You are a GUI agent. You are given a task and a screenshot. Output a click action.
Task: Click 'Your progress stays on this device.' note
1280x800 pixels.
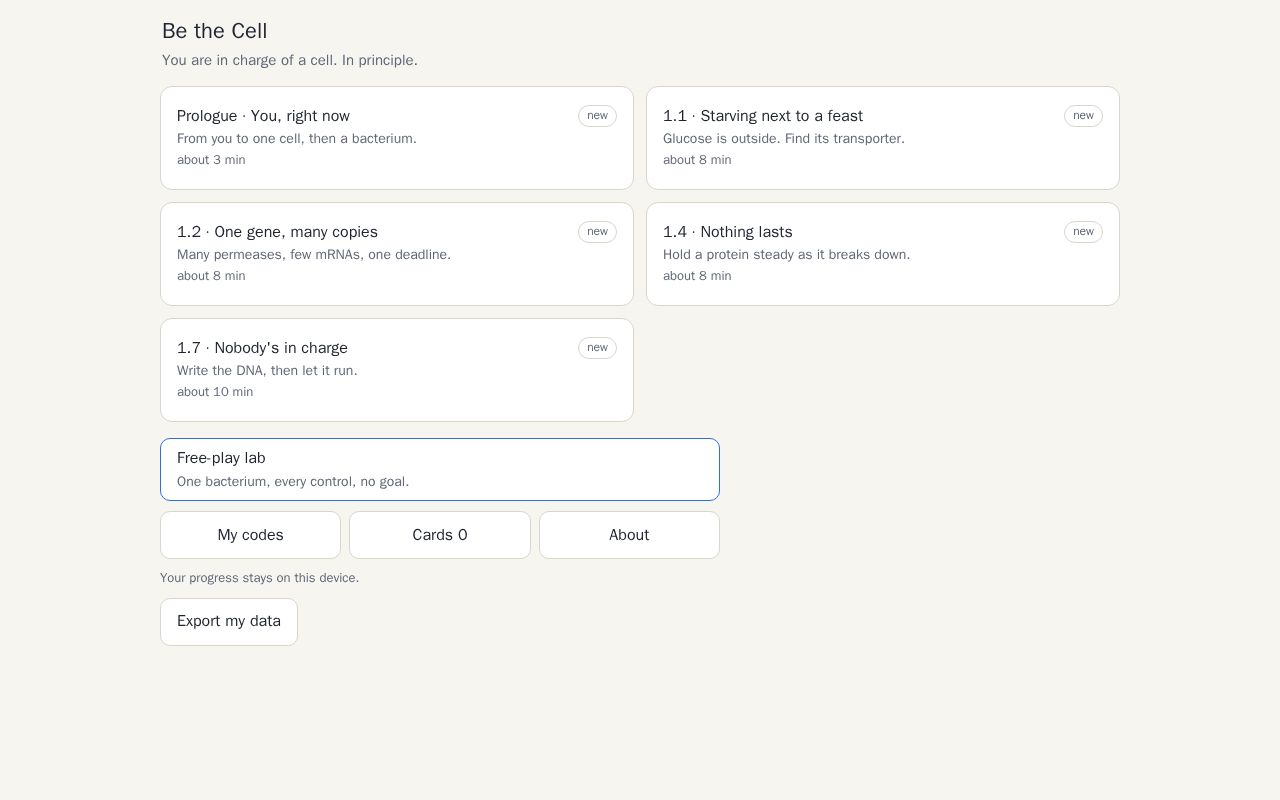[x=259, y=578]
